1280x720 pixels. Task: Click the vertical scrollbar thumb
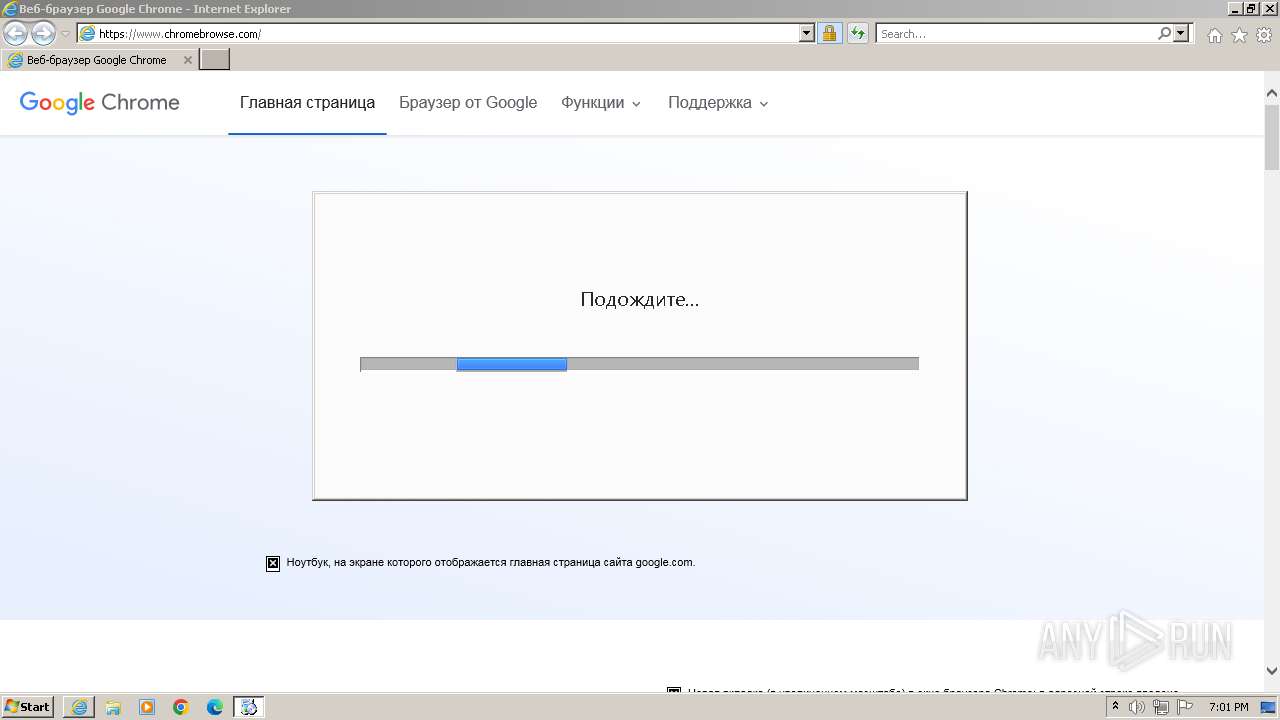[x=1272, y=137]
